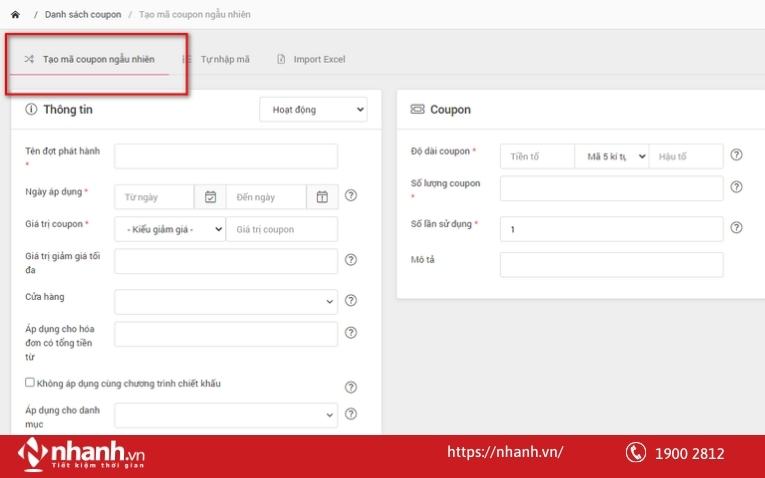Click help icon beside Cửa hàng dropdown
This screenshot has height=478, width=765.
click(x=351, y=300)
